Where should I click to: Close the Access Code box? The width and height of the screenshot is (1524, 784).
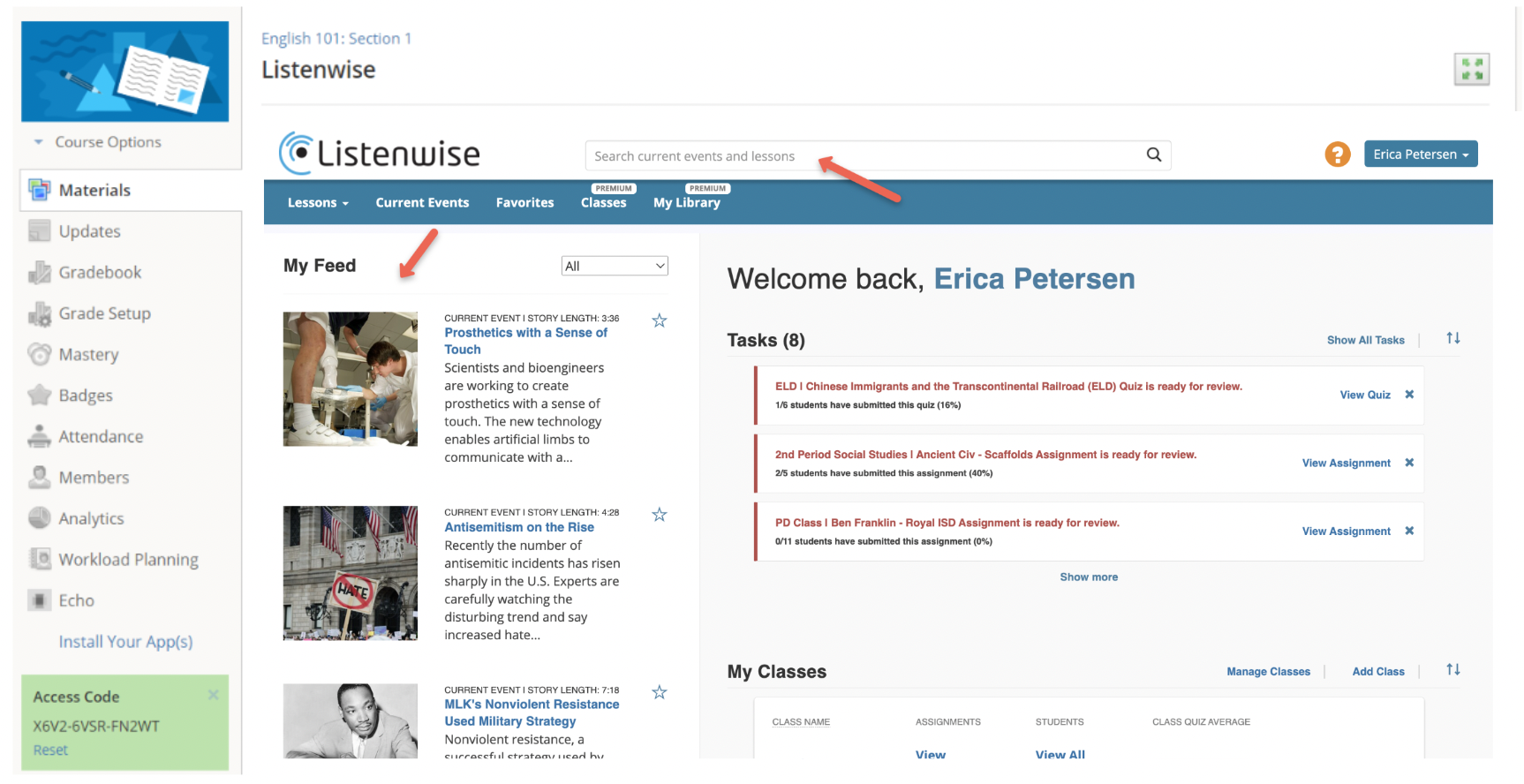coord(213,695)
